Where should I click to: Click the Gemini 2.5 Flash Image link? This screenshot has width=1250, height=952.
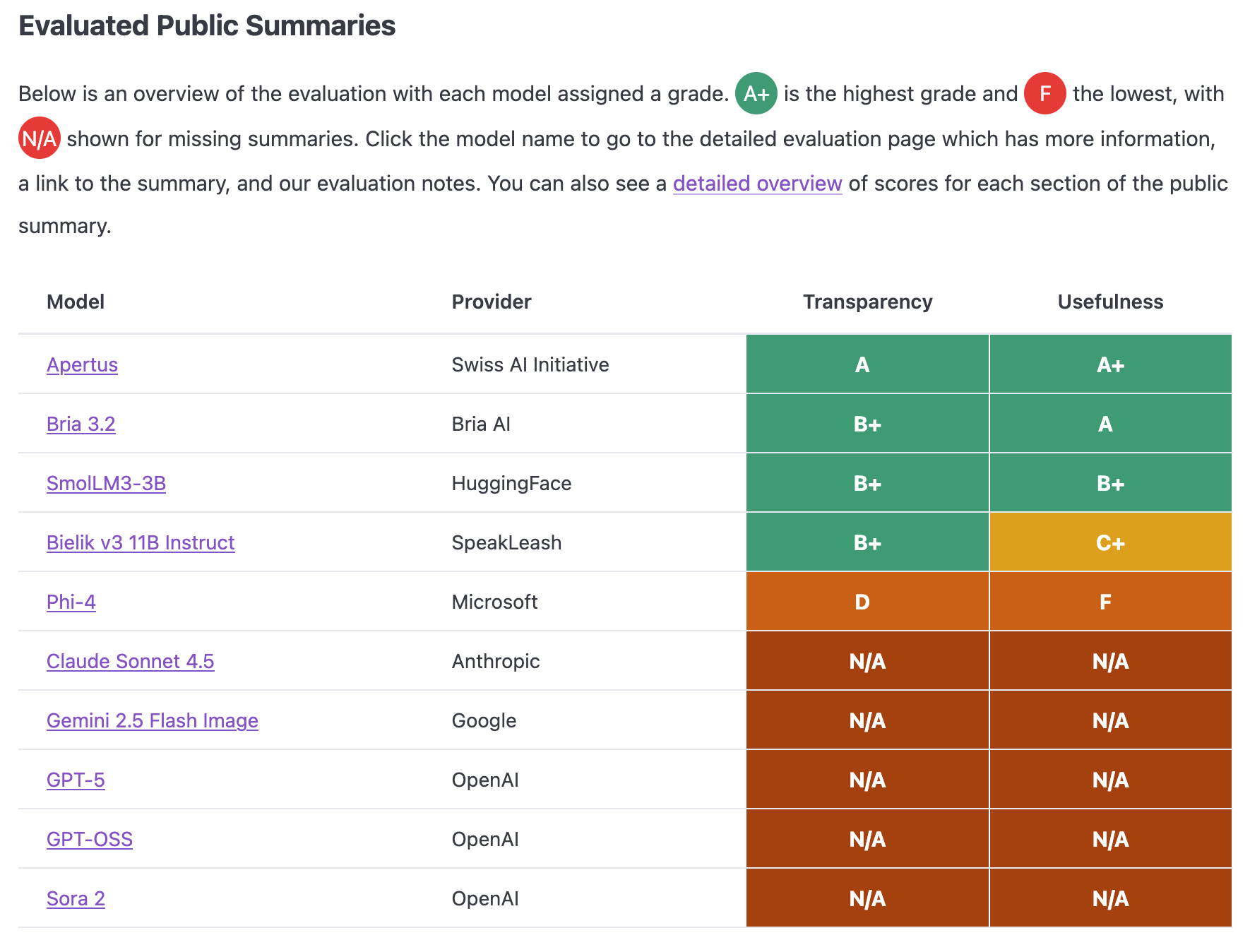[x=152, y=720]
